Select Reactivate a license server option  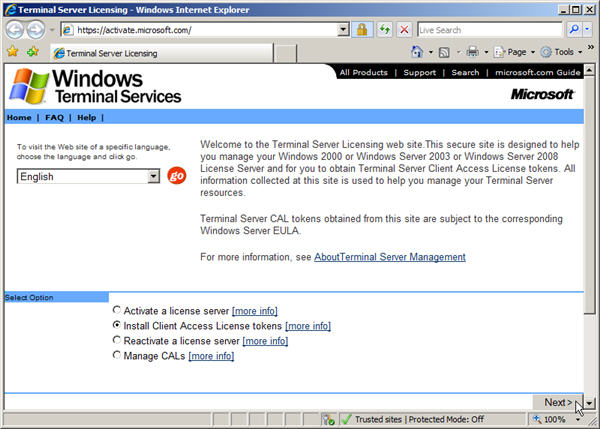pos(117,340)
